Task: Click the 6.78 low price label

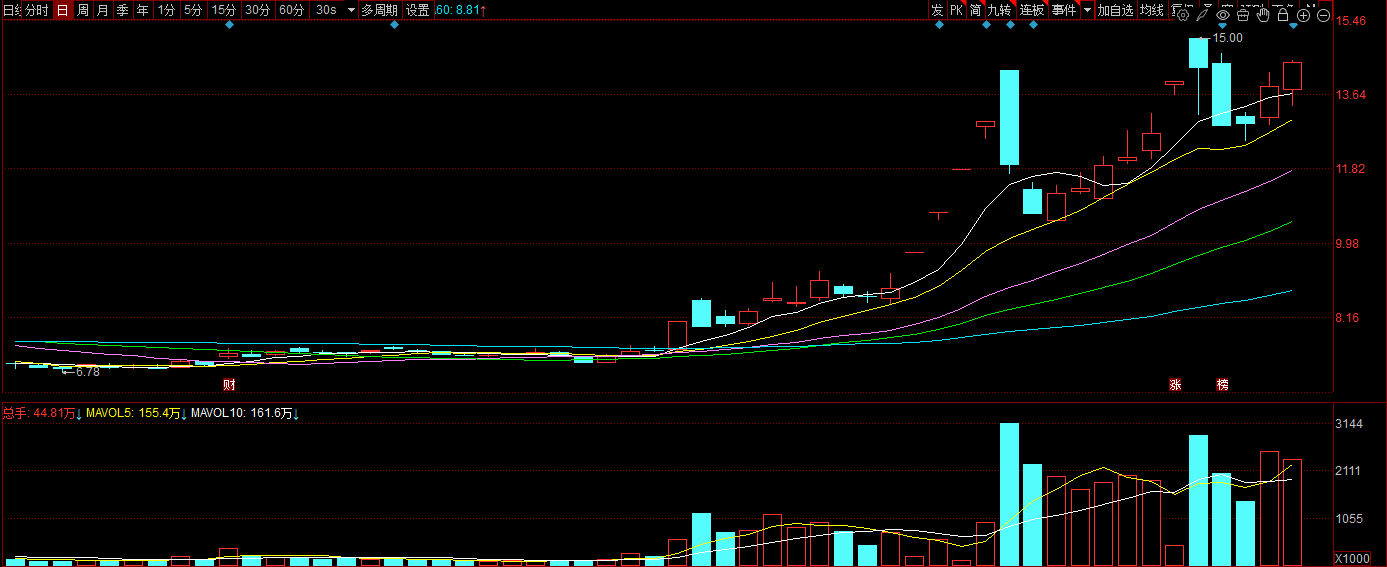Action: point(86,372)
